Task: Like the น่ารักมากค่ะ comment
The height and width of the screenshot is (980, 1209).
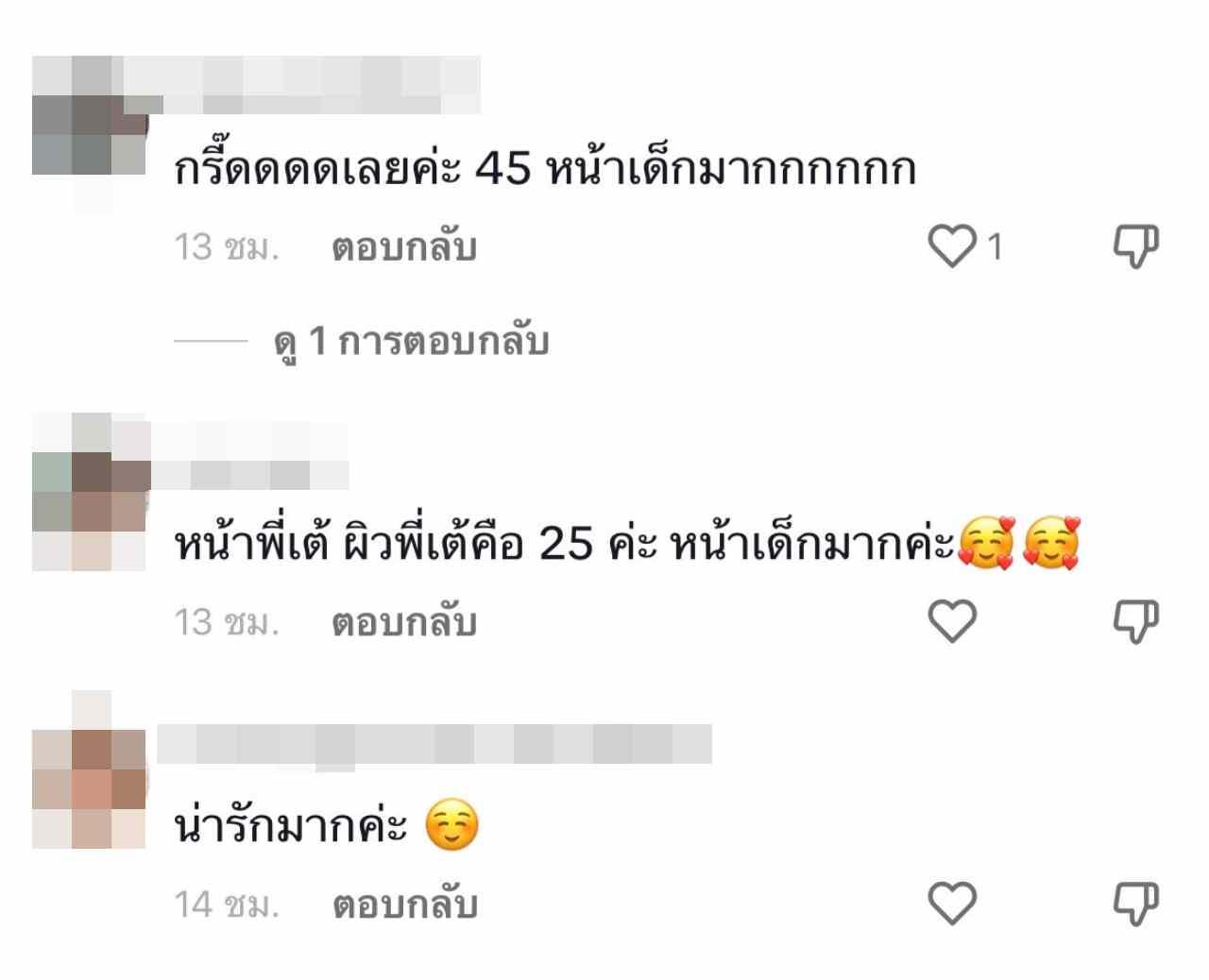Action: click(951, 903)
